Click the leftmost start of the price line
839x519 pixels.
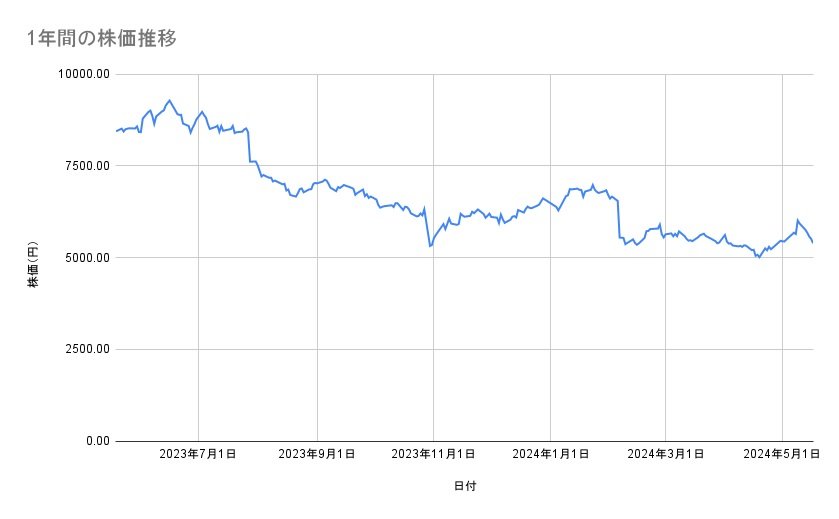coord(117,131)
